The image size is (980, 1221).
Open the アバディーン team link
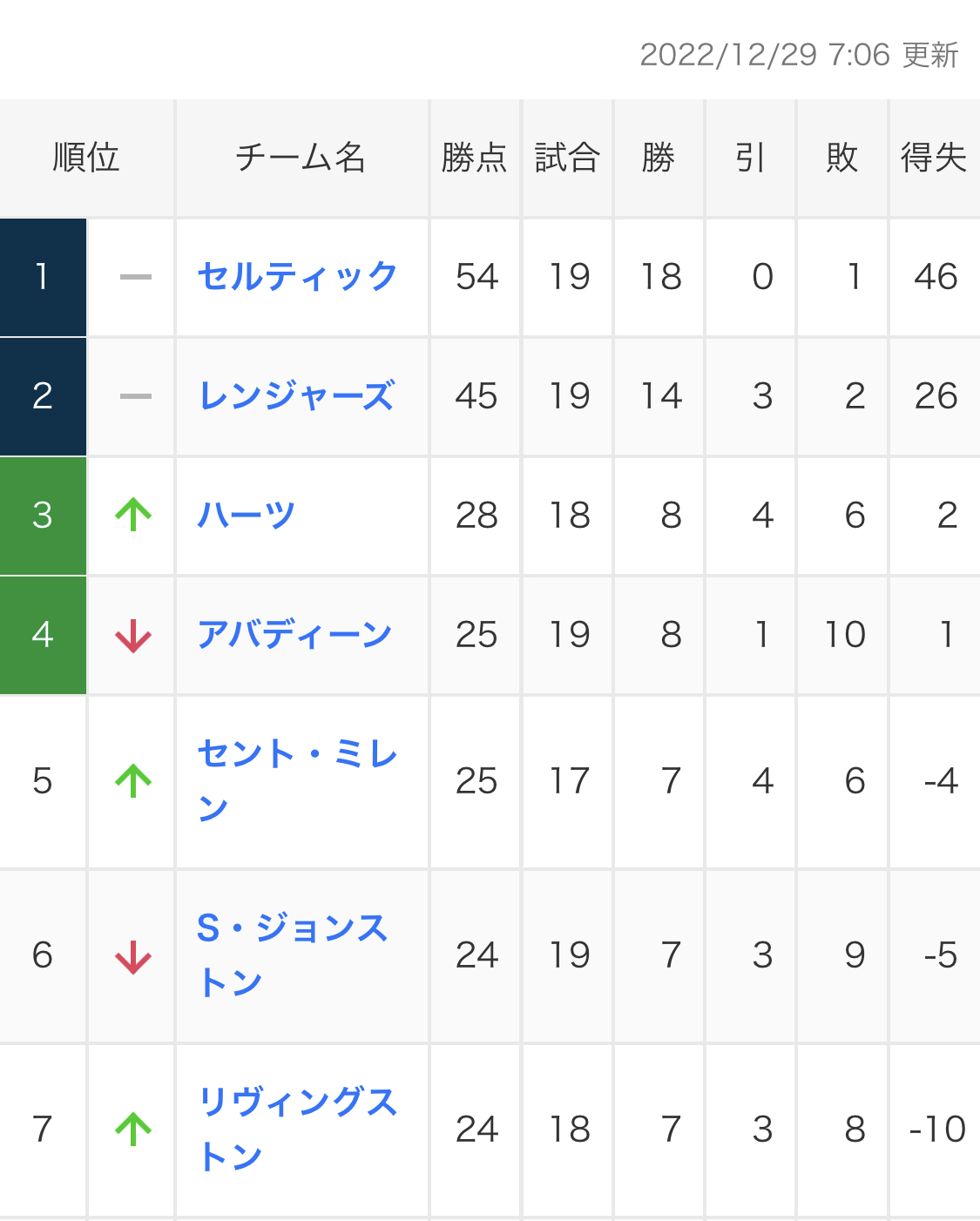295,634
